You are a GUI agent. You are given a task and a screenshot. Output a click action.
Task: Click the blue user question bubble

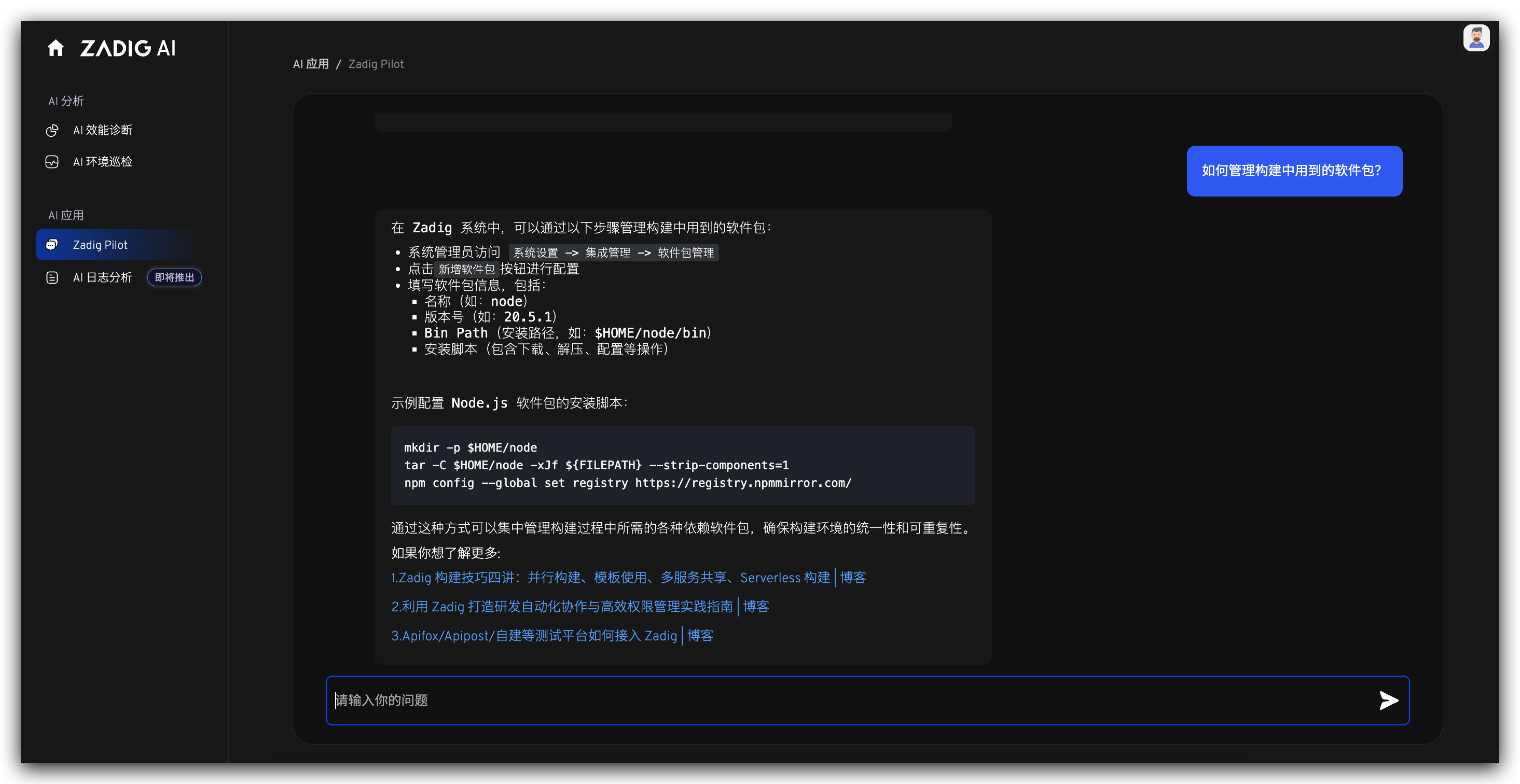tap(1294, 171)
